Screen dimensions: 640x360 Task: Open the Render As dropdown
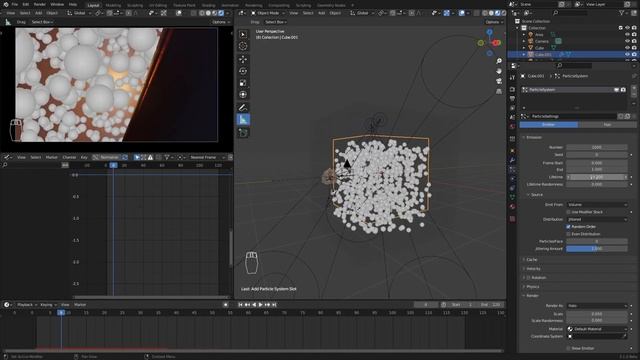coord(597,306)
